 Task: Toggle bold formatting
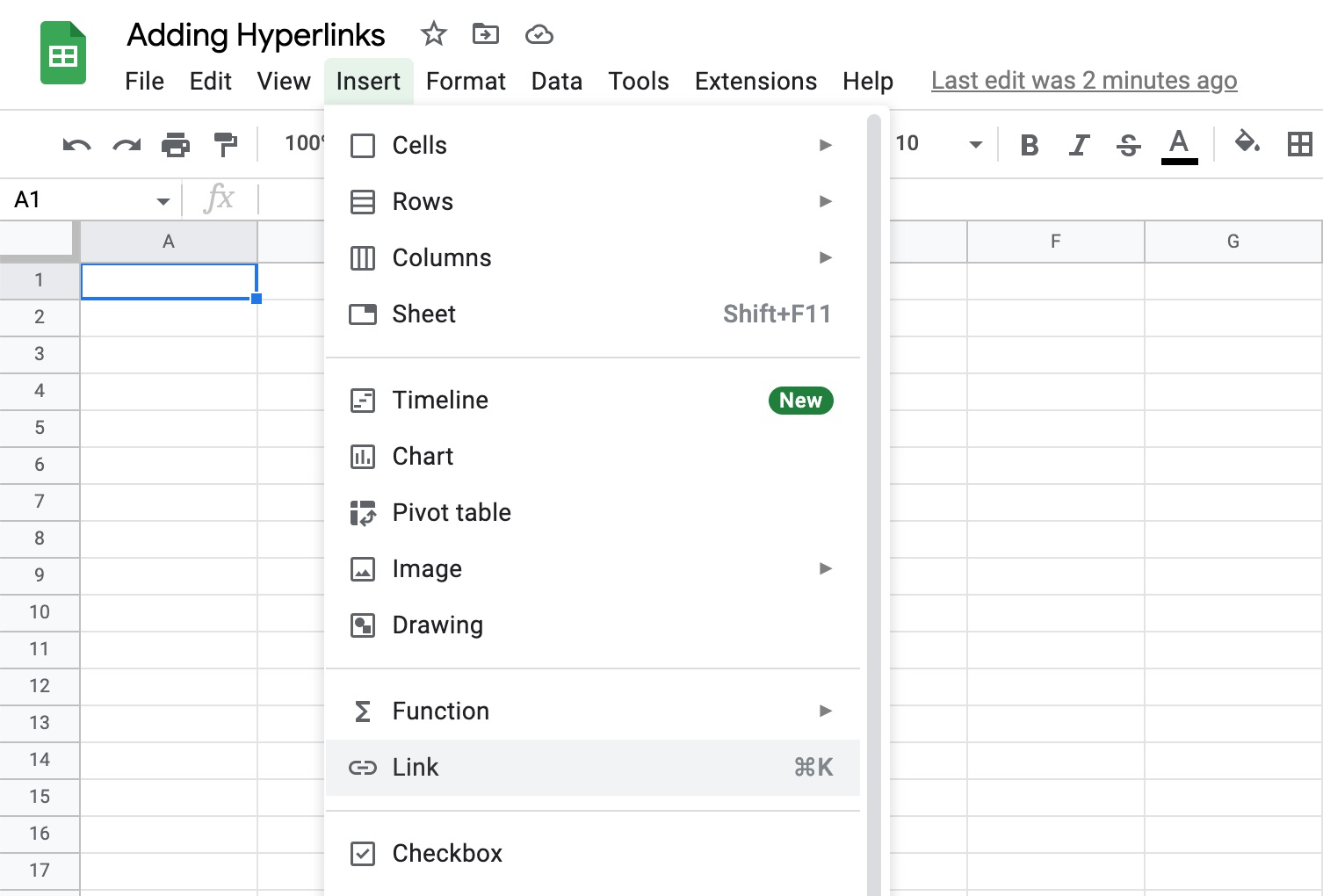click(x=1030, y=144)
